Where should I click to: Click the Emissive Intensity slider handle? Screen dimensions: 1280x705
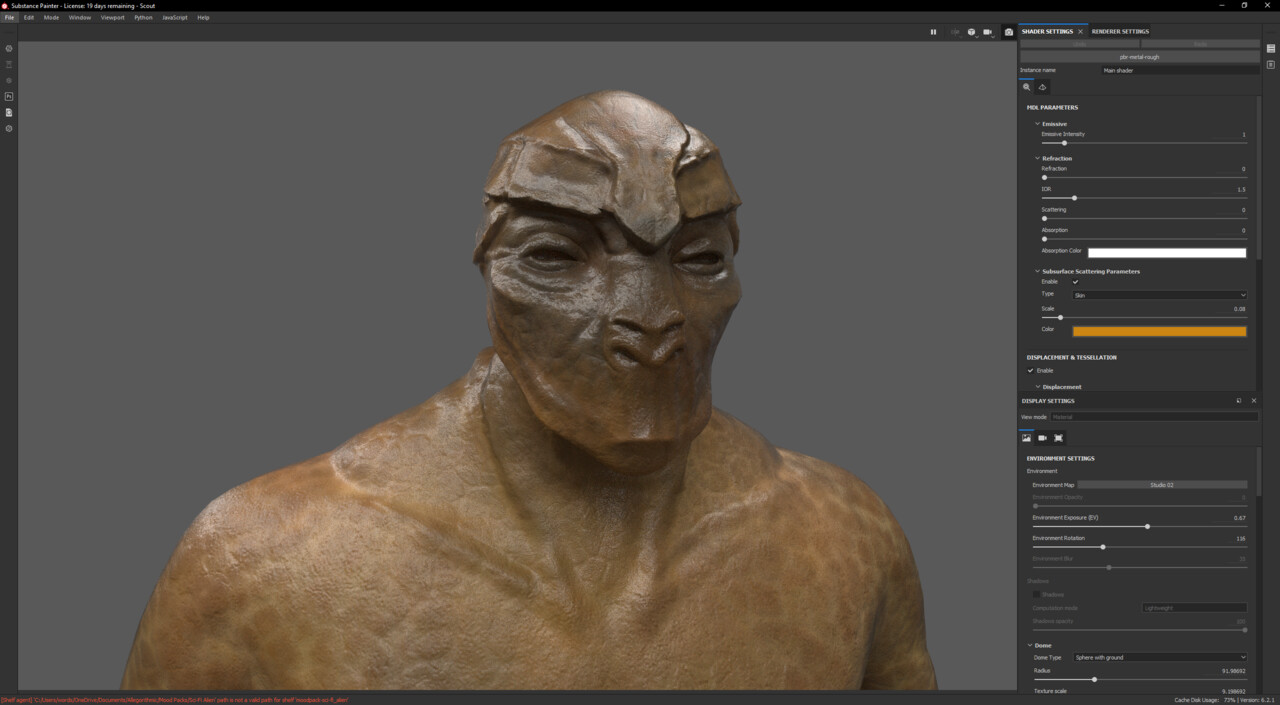(1064, 143)
